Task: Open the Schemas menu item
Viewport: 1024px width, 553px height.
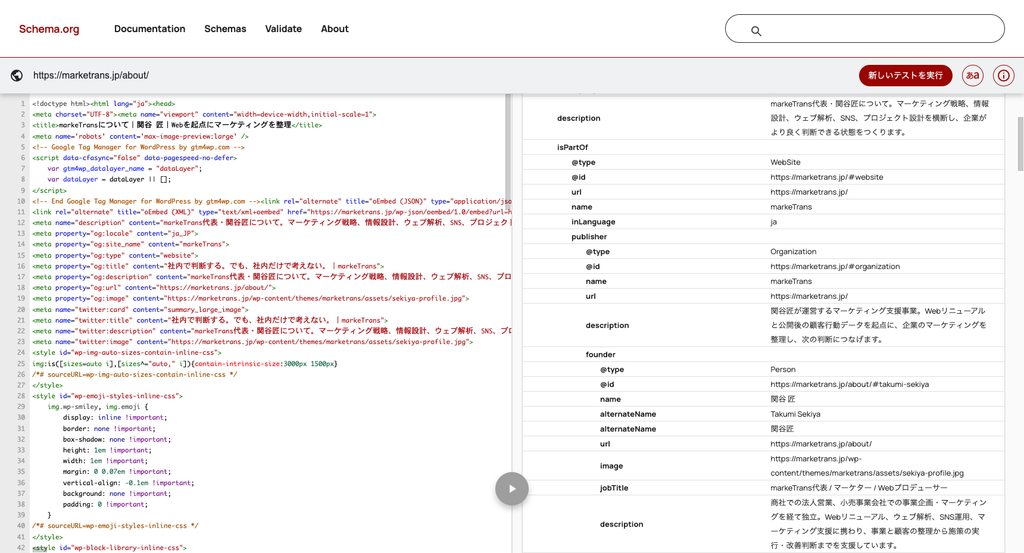Action: [x=225, y=29]
